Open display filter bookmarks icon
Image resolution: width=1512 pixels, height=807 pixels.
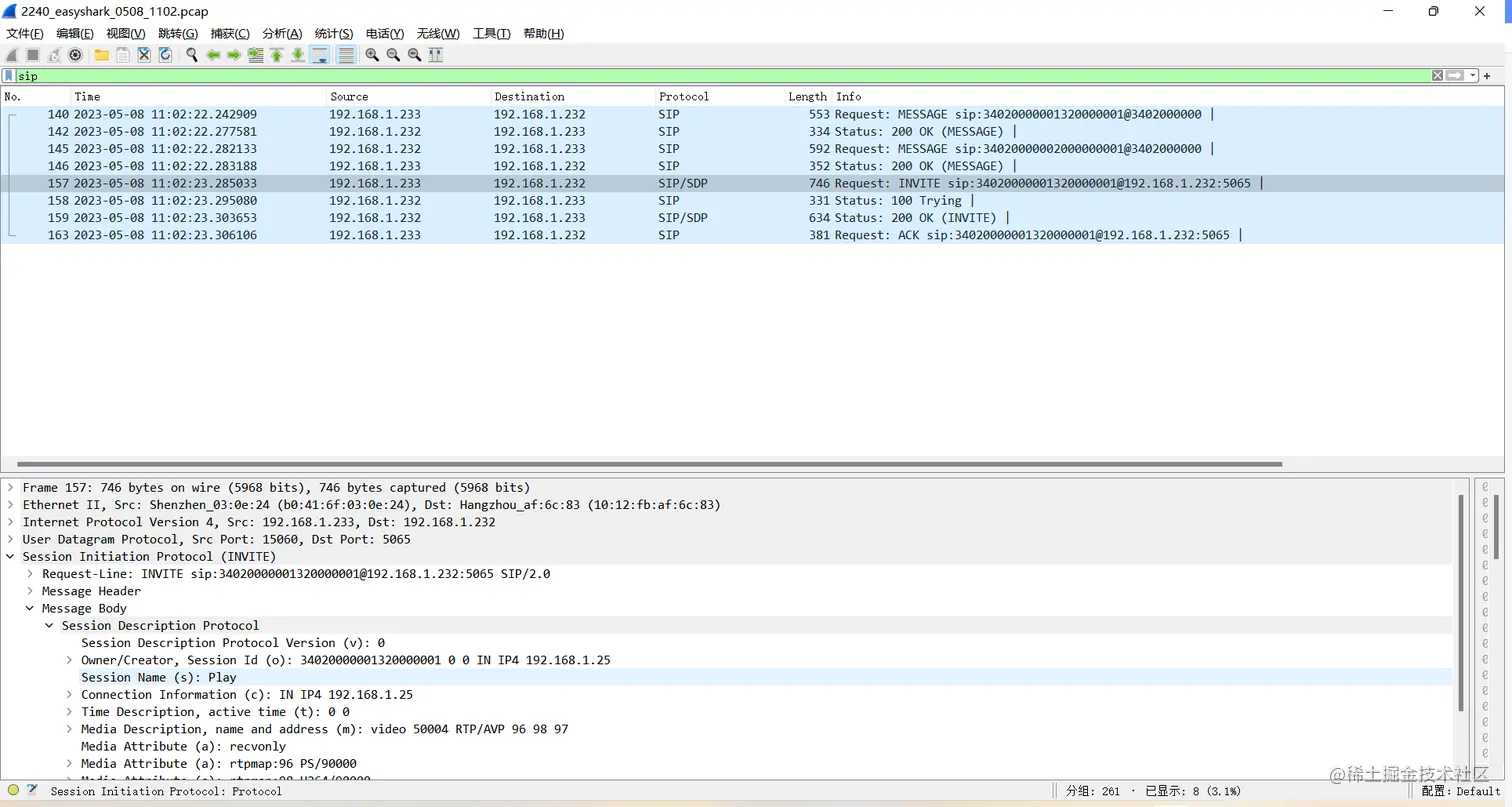9,76
